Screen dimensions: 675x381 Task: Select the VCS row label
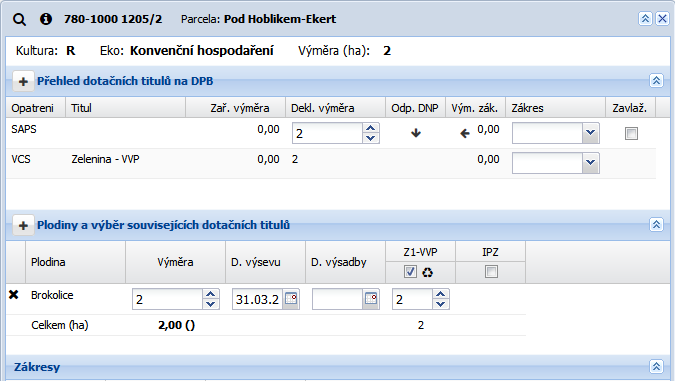pyautogui.click(x=21, y=159)
